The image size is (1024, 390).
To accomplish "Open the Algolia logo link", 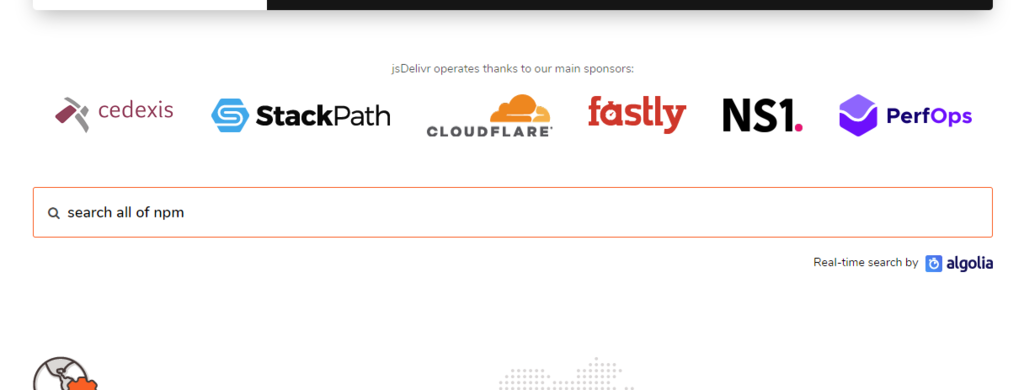I will tap(959, 263).
